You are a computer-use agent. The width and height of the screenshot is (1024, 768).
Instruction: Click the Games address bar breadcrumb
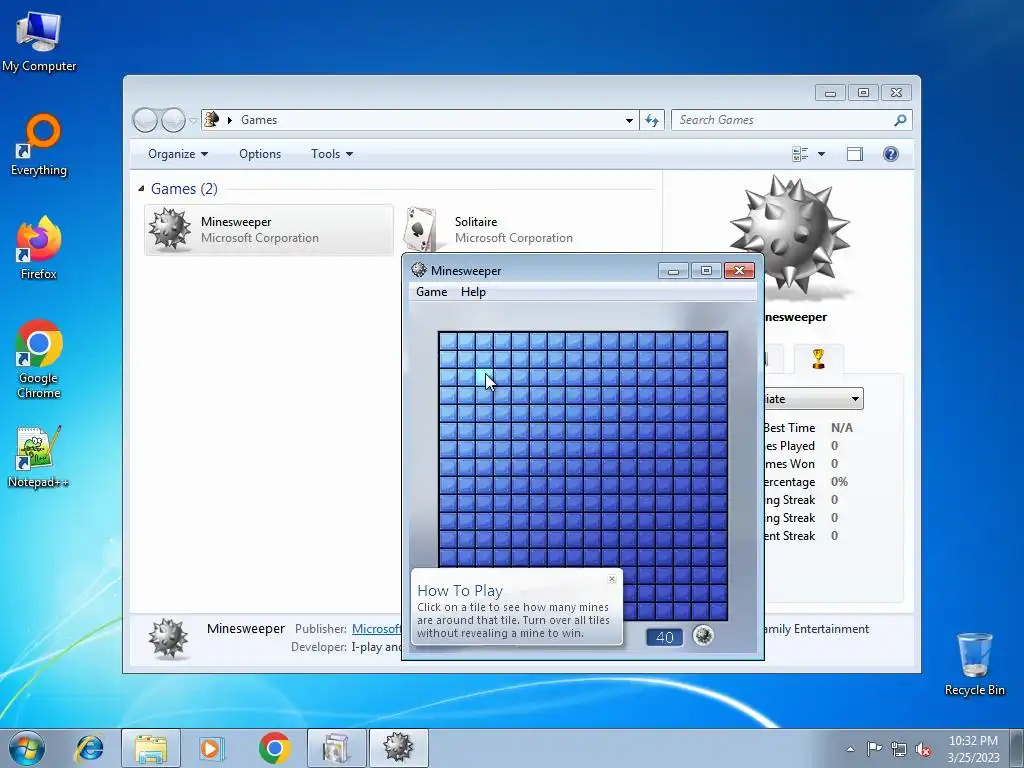click(x=259, y=120)
